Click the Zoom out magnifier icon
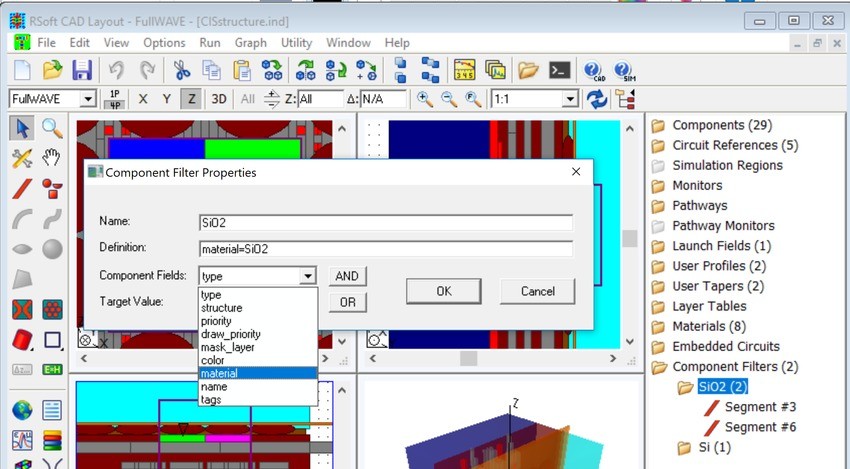Viewport: 850px width, 469px height. (x=448, y=99)
